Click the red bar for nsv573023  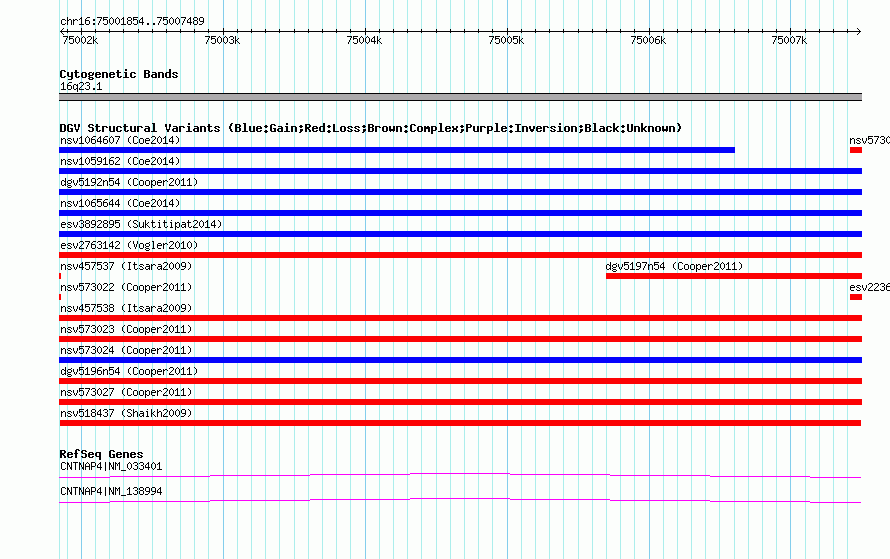[x=460, y=339]
